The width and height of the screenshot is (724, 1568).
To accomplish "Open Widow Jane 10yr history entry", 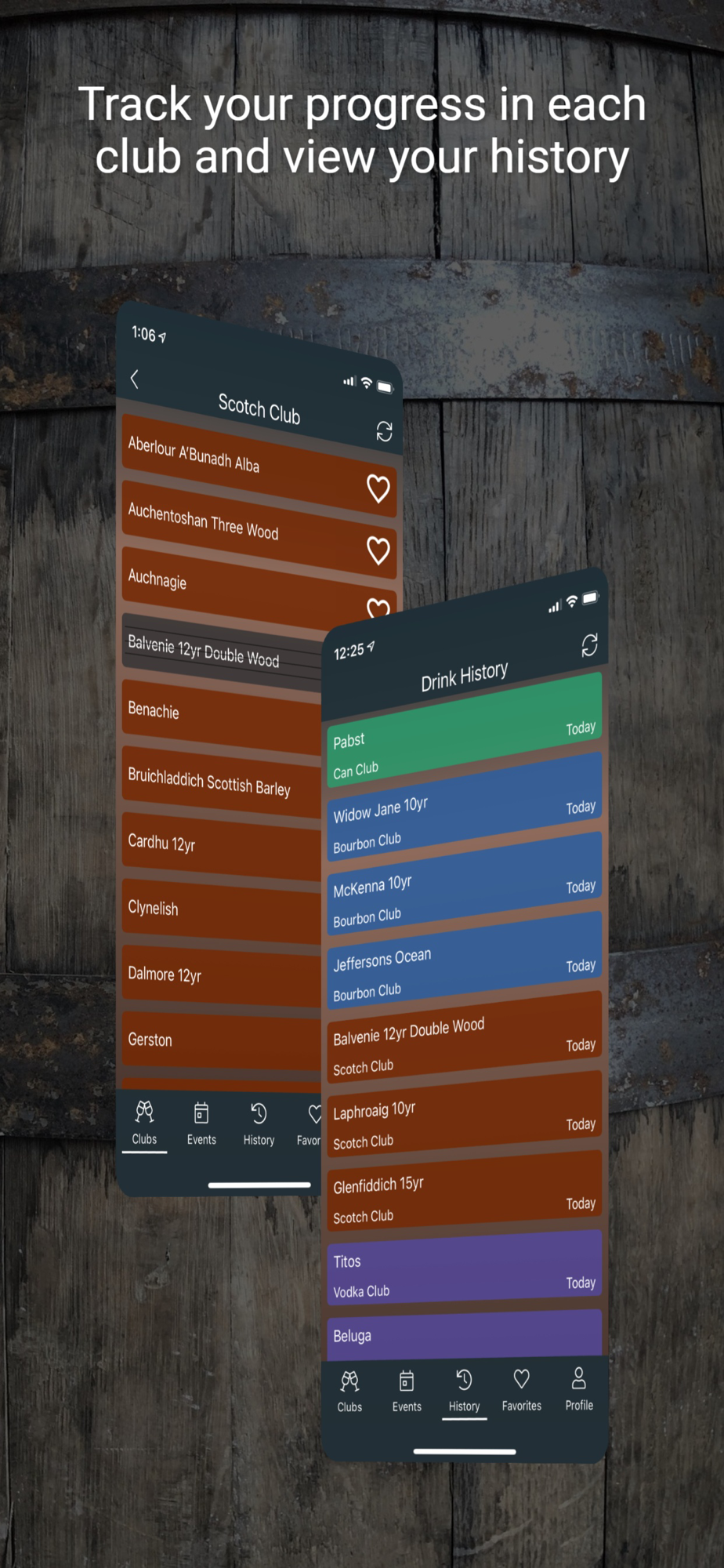I will coord(465,807).
